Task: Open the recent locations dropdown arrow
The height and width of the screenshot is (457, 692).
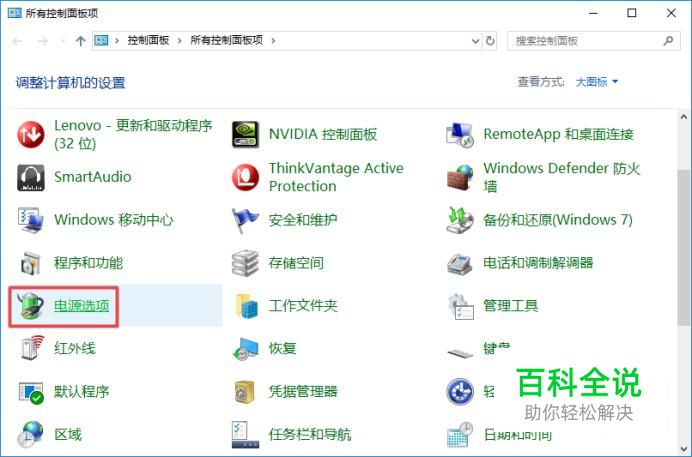Action: tap(63, 41)
